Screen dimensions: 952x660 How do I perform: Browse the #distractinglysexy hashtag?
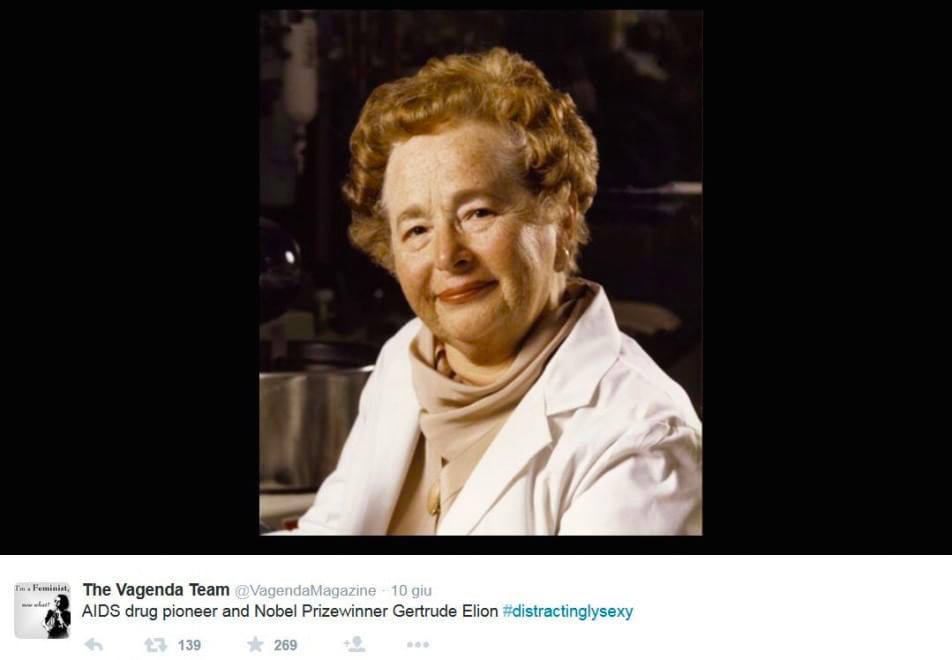[568, 611]
